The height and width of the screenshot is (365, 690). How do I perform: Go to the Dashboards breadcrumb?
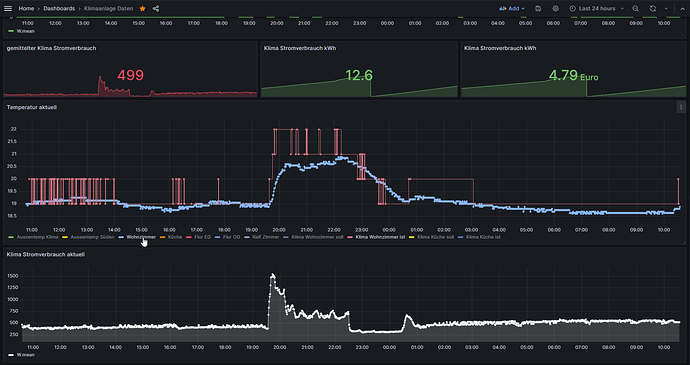point(59,8)
